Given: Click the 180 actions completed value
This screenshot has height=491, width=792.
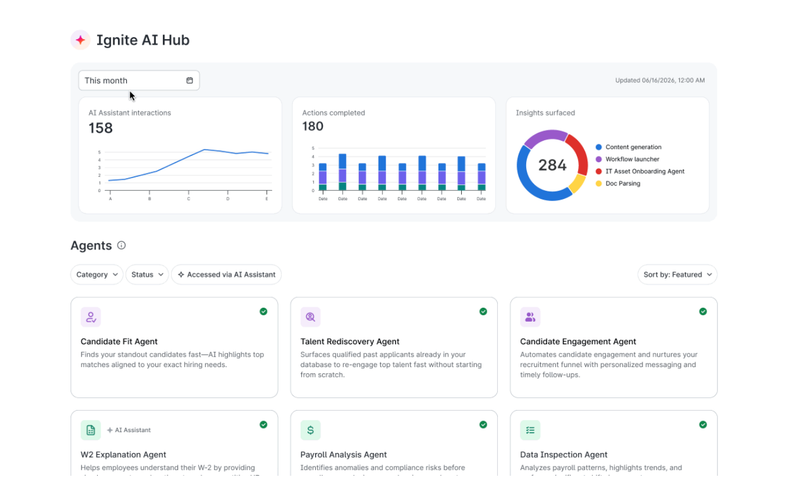Looking at the screenshot, I should coord(313,126).
